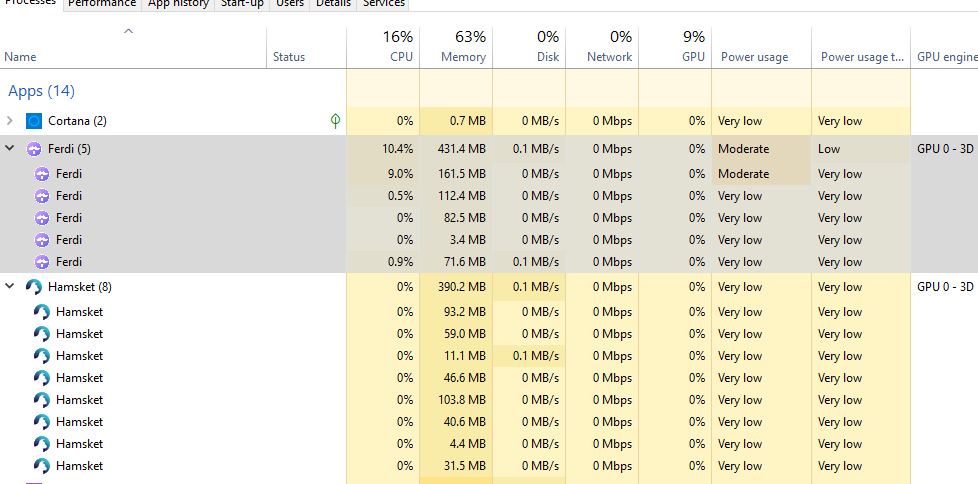This screenshot has height=484, width=978.
Task: Sort by the 16% CPU column header
Action: [383, 47]
